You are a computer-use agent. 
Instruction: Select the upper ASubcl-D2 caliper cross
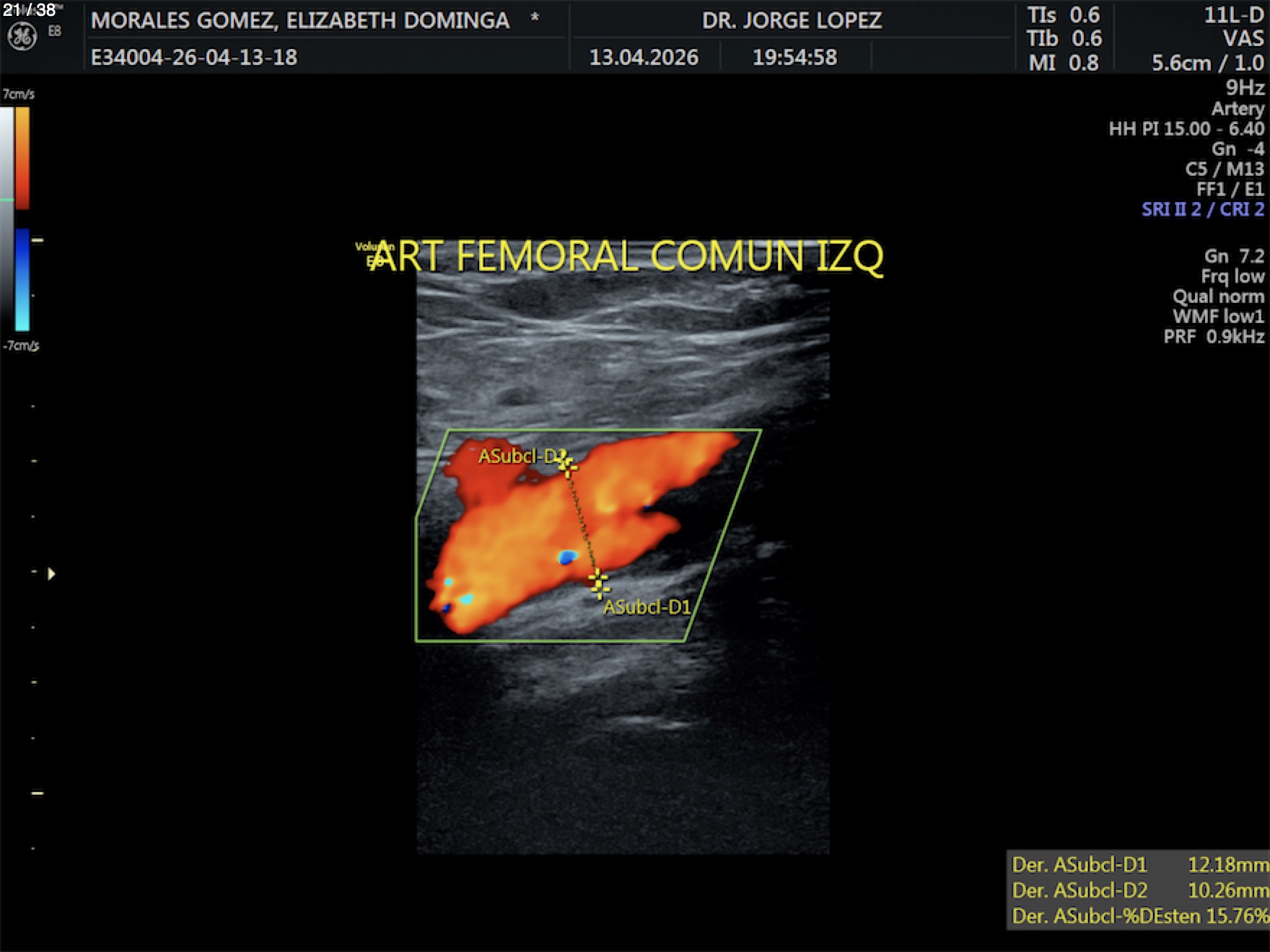tap(566, 465)
